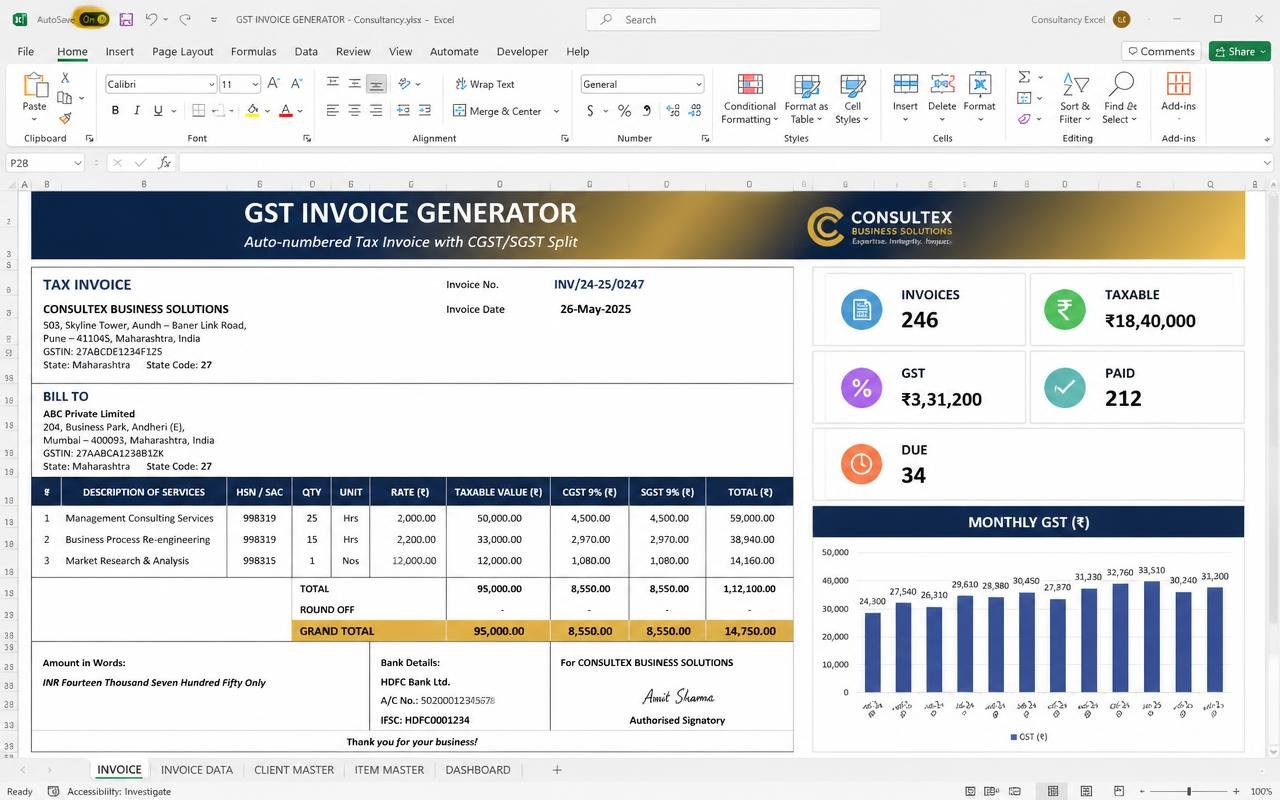Switch to the Insert ribbon tab
The height and width of the screenshot is (800, 1280).
[119, 51]
